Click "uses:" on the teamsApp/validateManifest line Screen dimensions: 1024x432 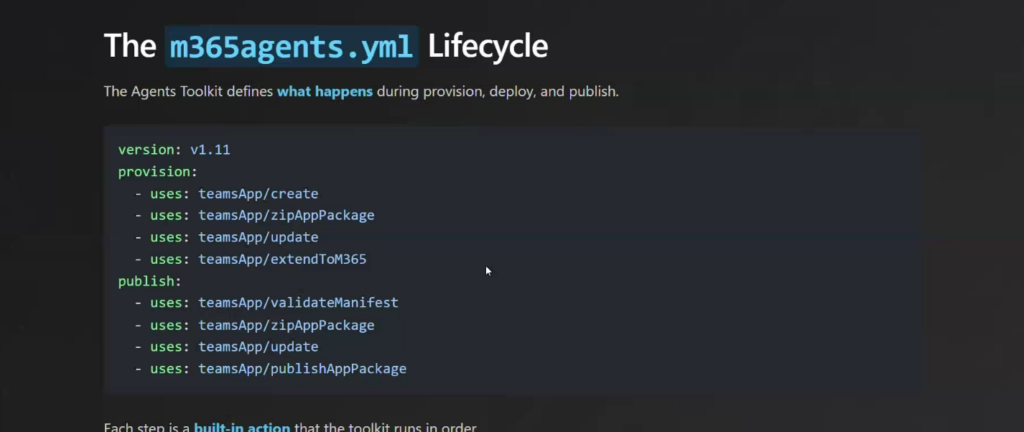coord(170,303)
